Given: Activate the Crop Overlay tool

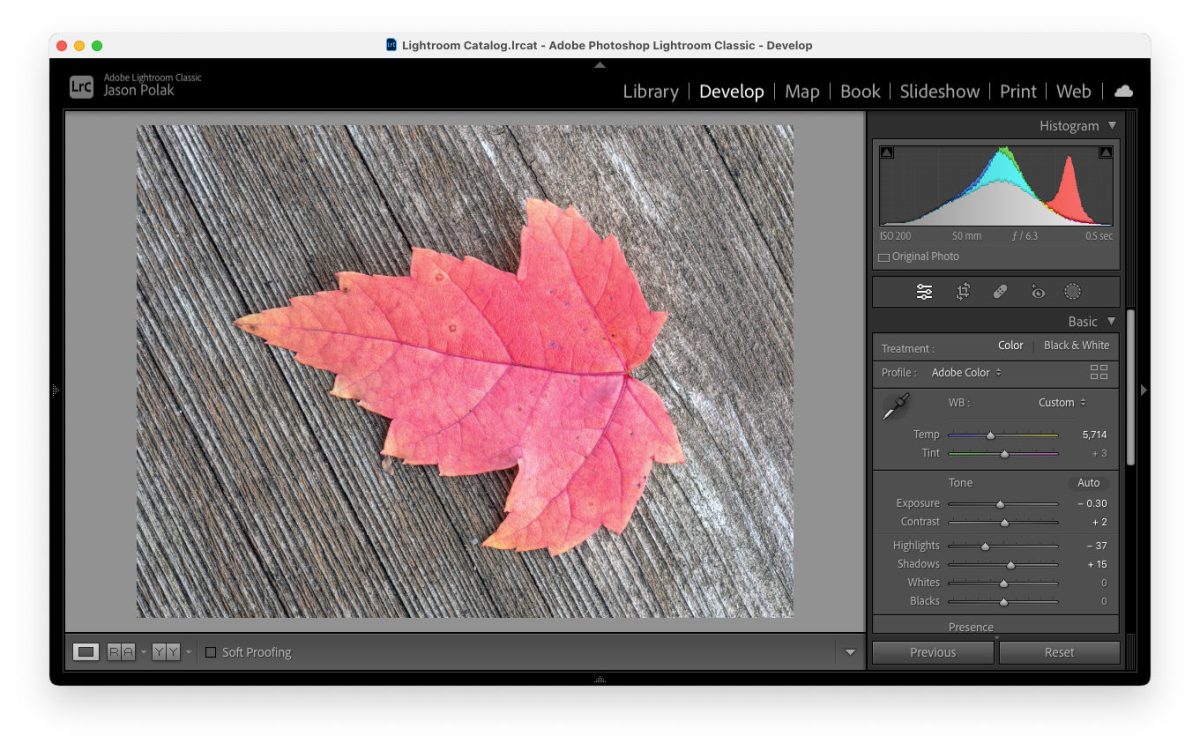Looking at the screenshot, I should [x=963, y=292].
